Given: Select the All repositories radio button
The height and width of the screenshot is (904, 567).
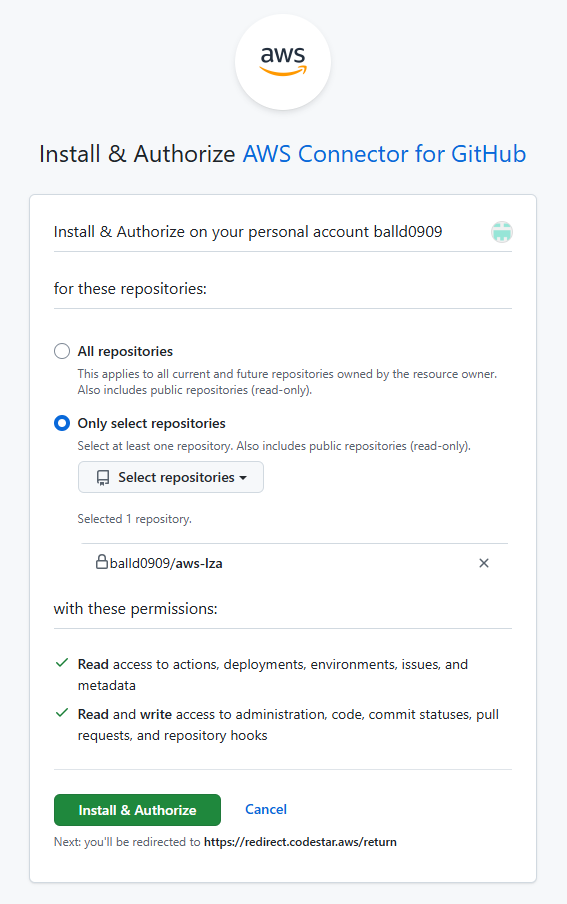Looking at the screenshot, I should coord(62,351).
